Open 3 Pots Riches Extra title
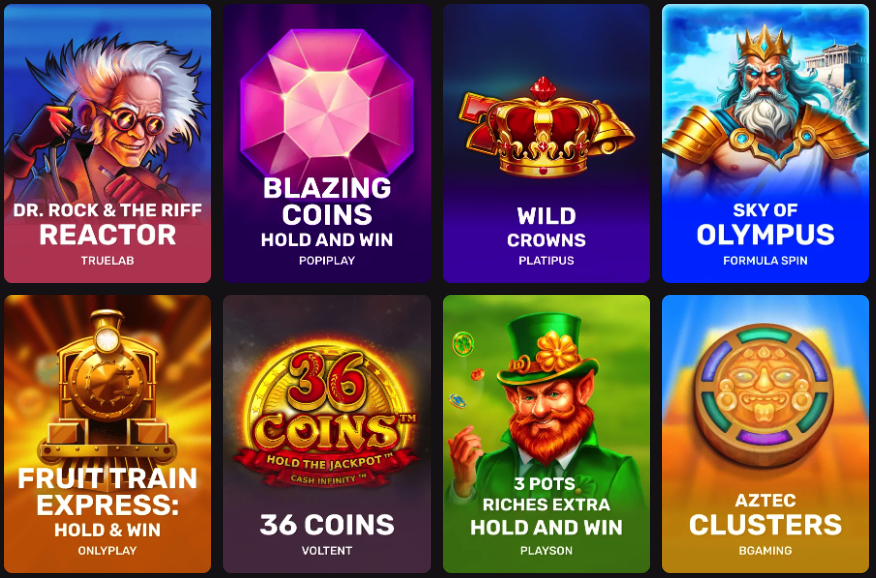Viewport: 876px width, 578px height. pos(546,506)
